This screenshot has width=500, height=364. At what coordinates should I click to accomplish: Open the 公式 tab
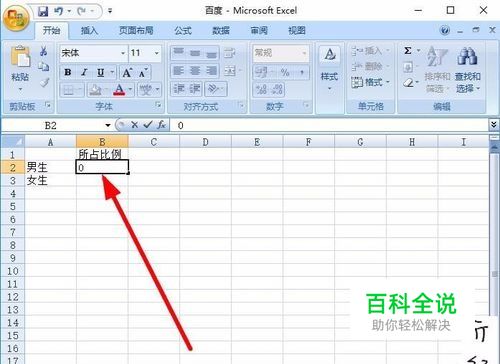click(183, 31)
